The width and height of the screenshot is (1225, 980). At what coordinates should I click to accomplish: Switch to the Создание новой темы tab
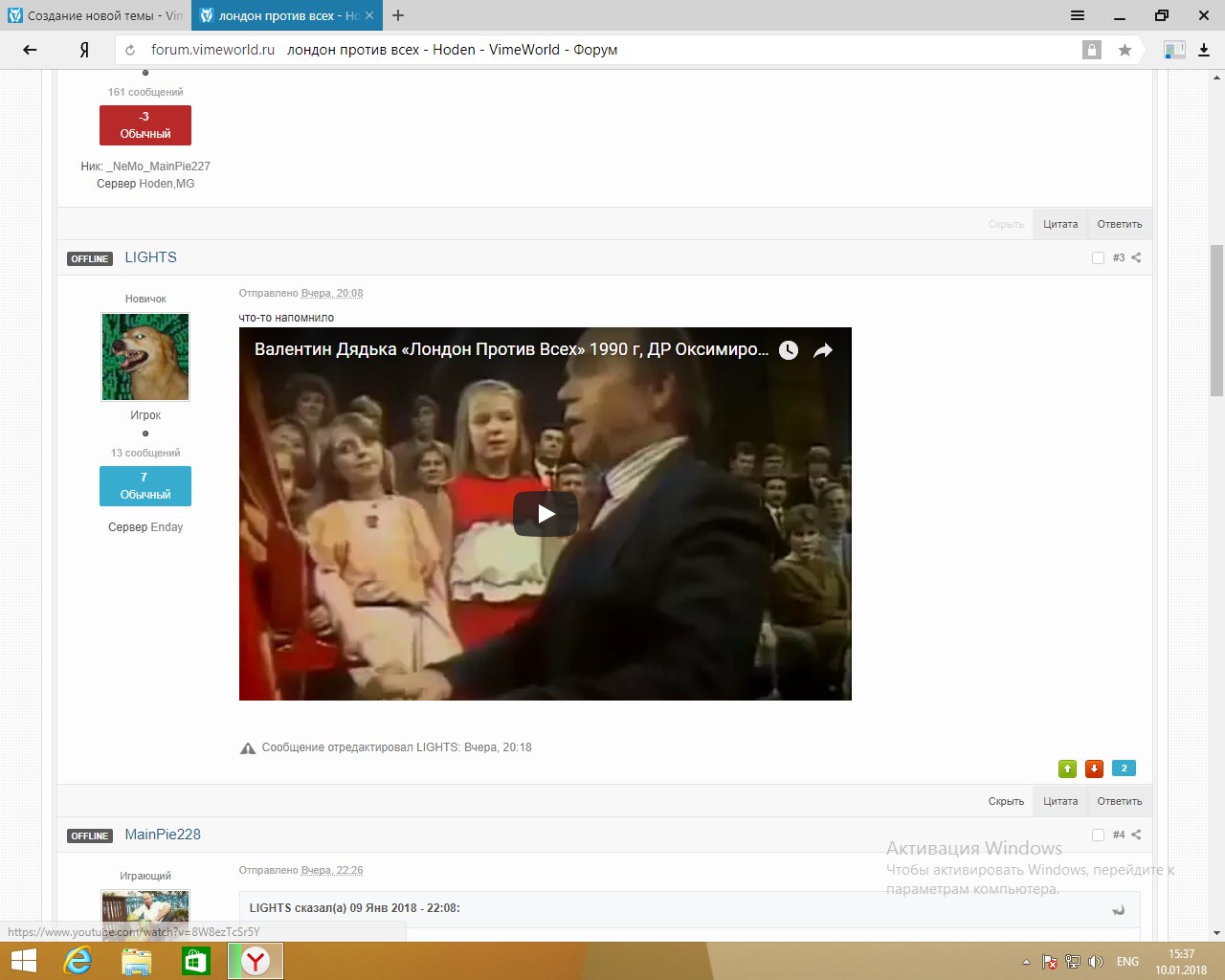[x=95, y=15]
